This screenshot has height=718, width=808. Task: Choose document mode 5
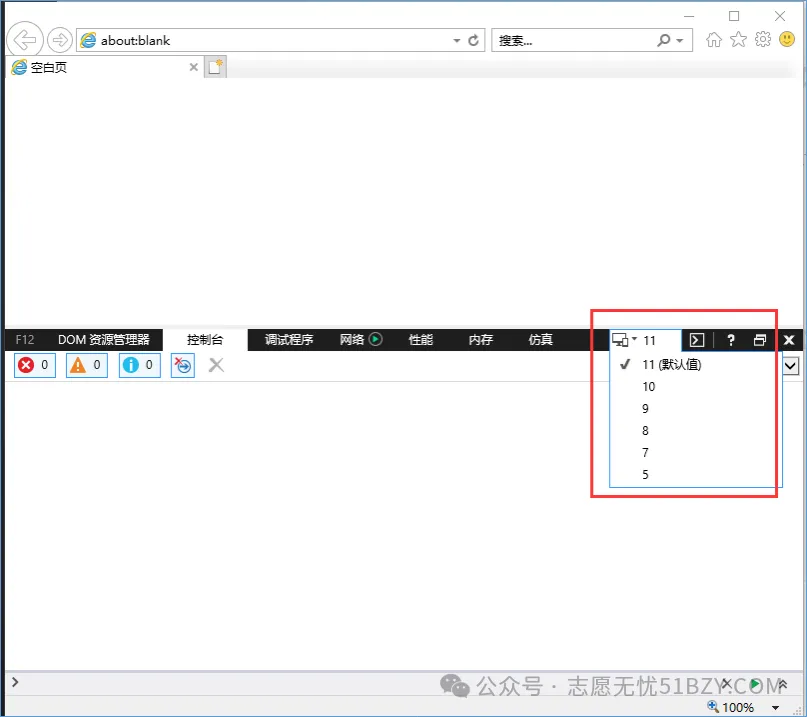[x=696, y=475]
